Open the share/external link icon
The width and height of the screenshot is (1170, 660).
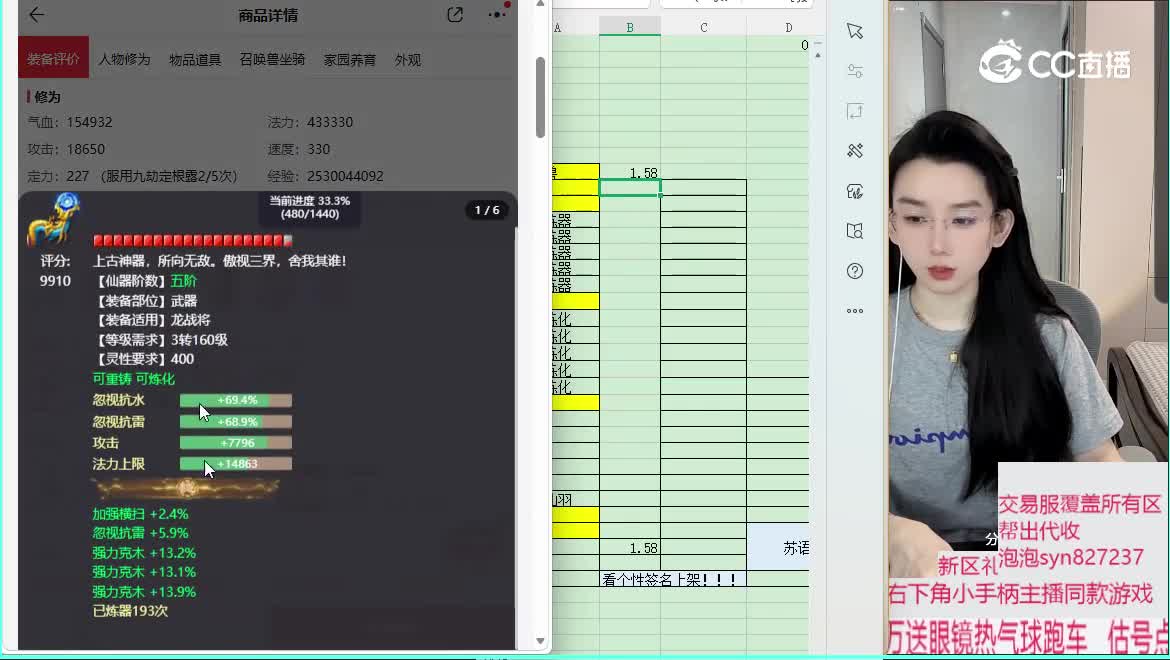(x=455, y=15)
